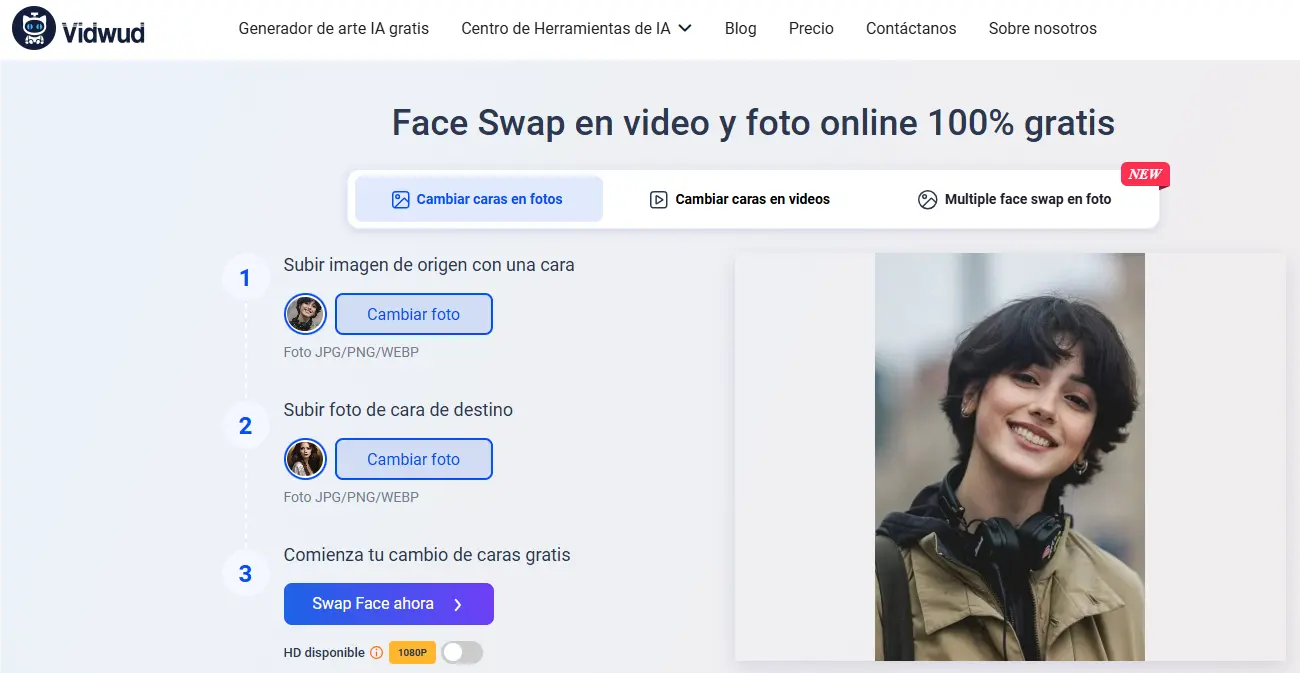Click Cambiar foto for the source image

click(x=413, y=314)
